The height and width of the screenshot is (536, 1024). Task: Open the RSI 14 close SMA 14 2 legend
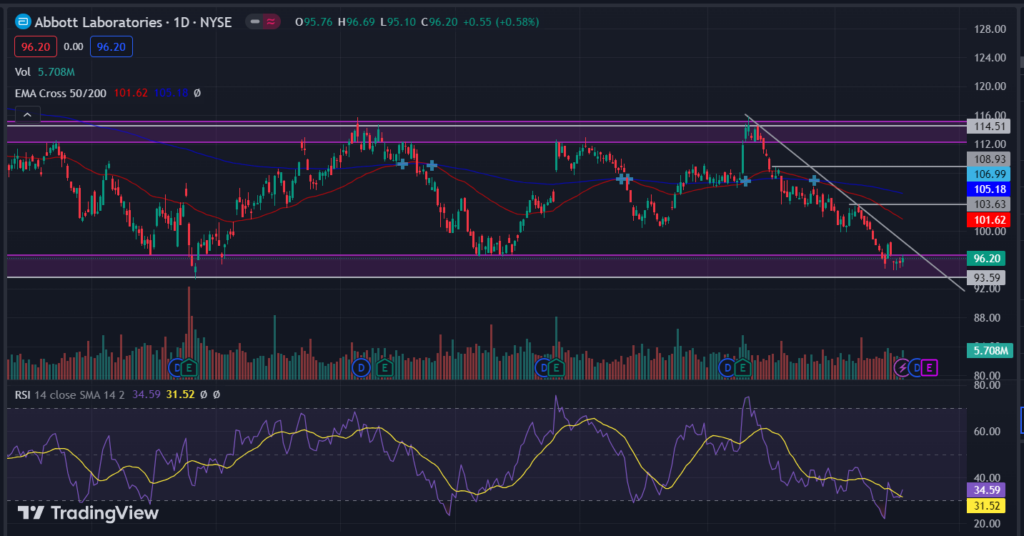[69, 394]
